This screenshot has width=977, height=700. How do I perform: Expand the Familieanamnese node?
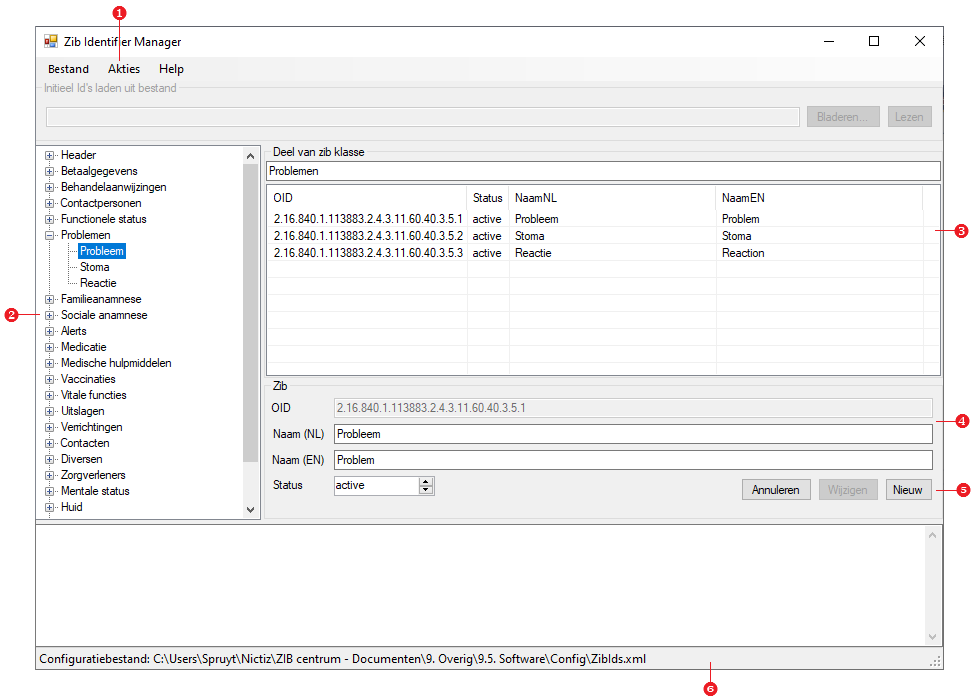pyautogui.click(x=49, y=299)
